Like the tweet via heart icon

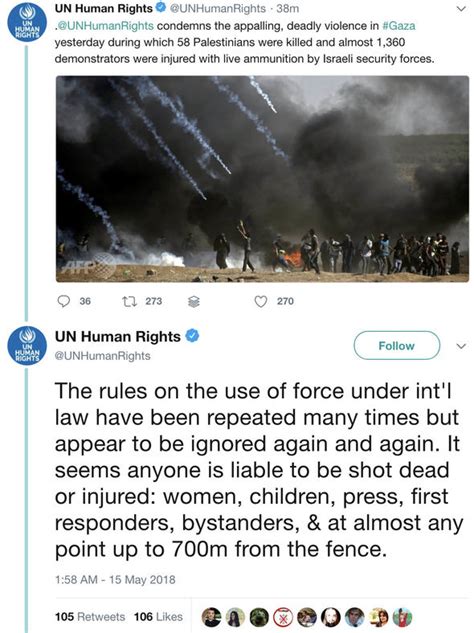[261, 301]
